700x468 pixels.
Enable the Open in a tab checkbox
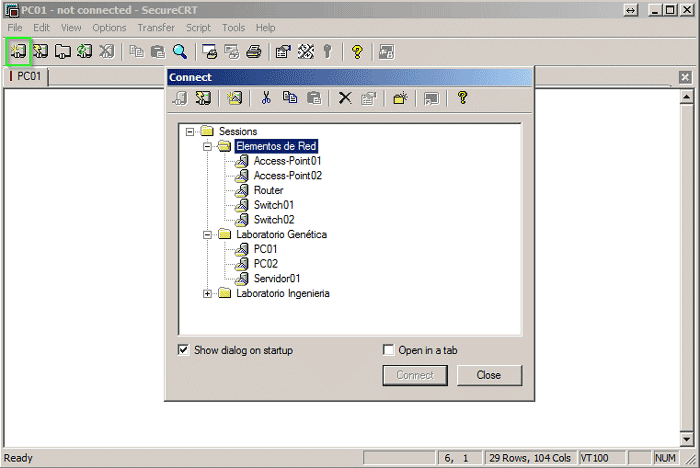tap(389, 350)
